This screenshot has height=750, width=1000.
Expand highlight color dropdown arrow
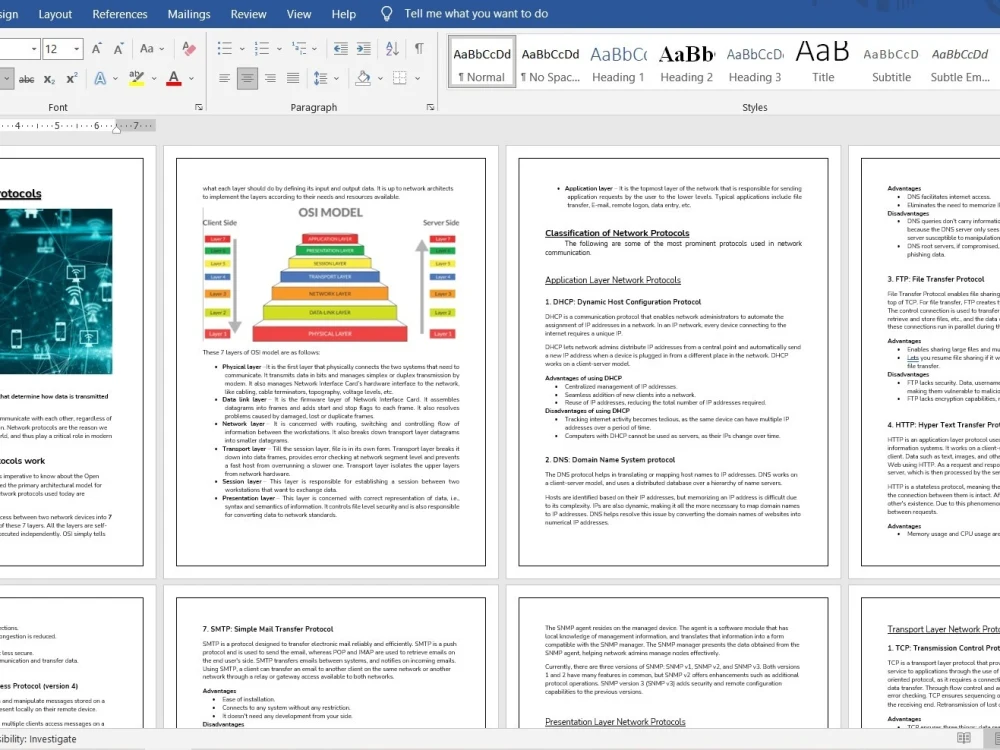point(154,78)
